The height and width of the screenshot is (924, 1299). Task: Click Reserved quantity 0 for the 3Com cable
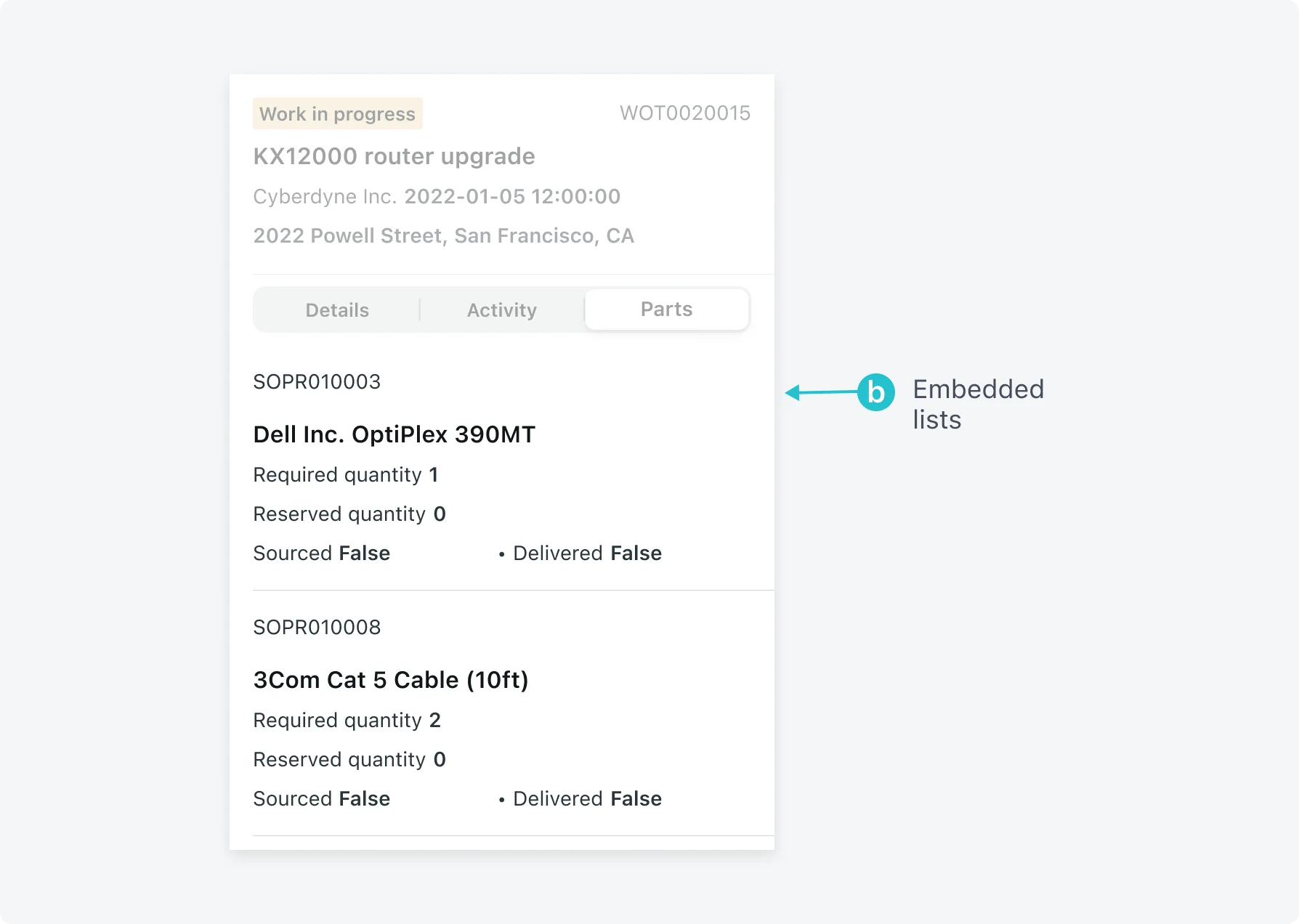coord(349,760)
